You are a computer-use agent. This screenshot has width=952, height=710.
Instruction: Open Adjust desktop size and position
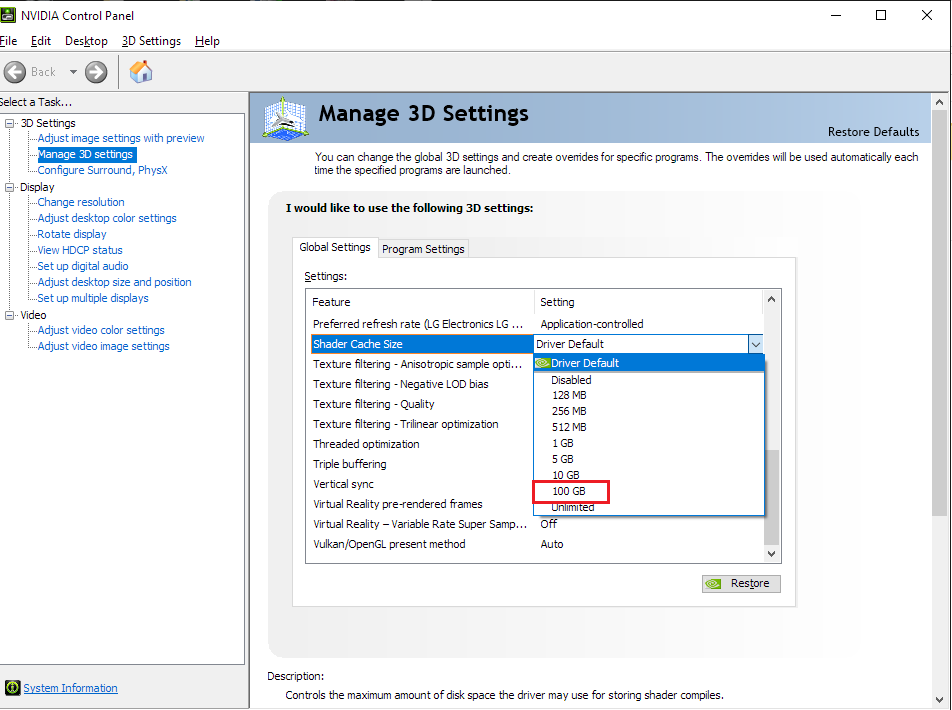tap(114, 282)
